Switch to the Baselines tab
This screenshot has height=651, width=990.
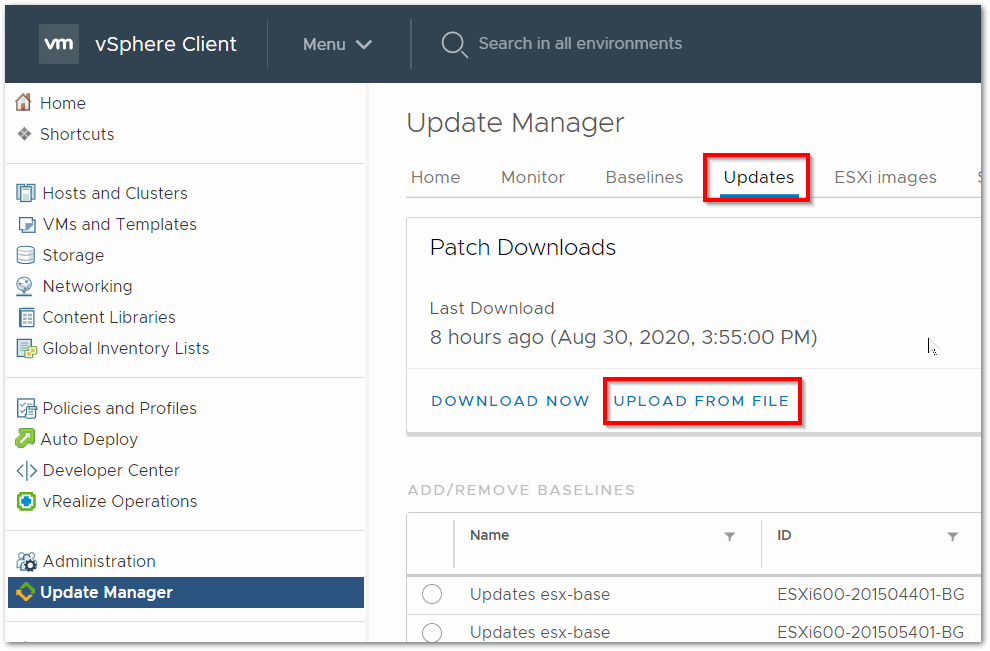click(644, 177)
